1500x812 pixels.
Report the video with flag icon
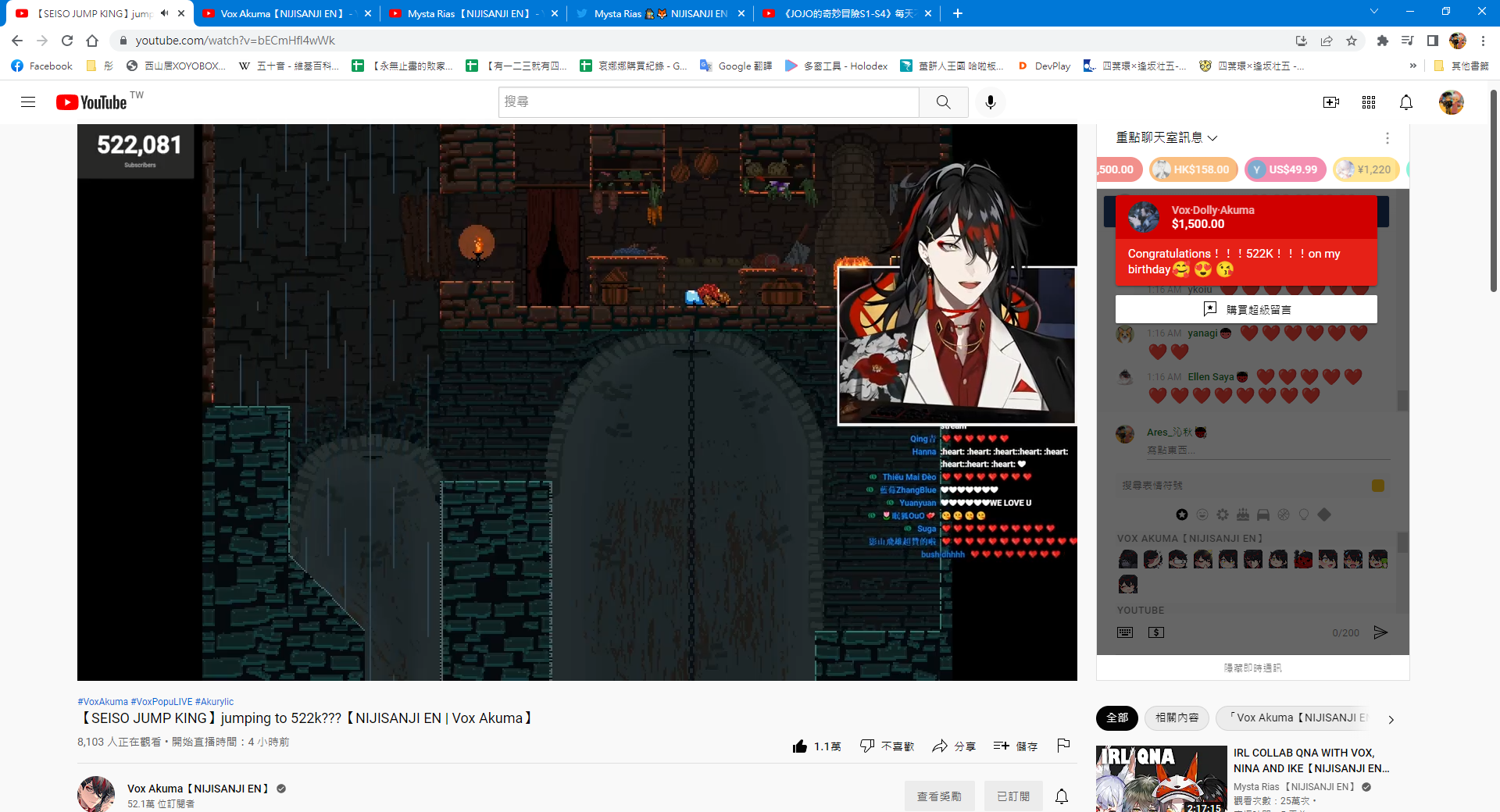(x=1063, y=746)
